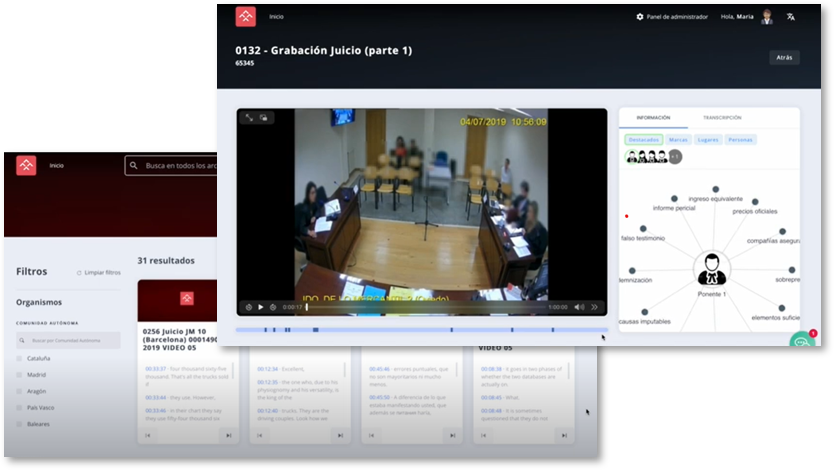Skip forward with icon right of play
The width and height of the screenshot is (834, 470).
coord(273,307)
